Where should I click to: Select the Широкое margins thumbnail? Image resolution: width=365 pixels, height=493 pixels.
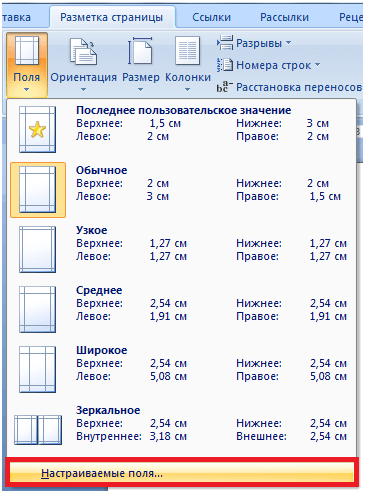coord(37,369)
